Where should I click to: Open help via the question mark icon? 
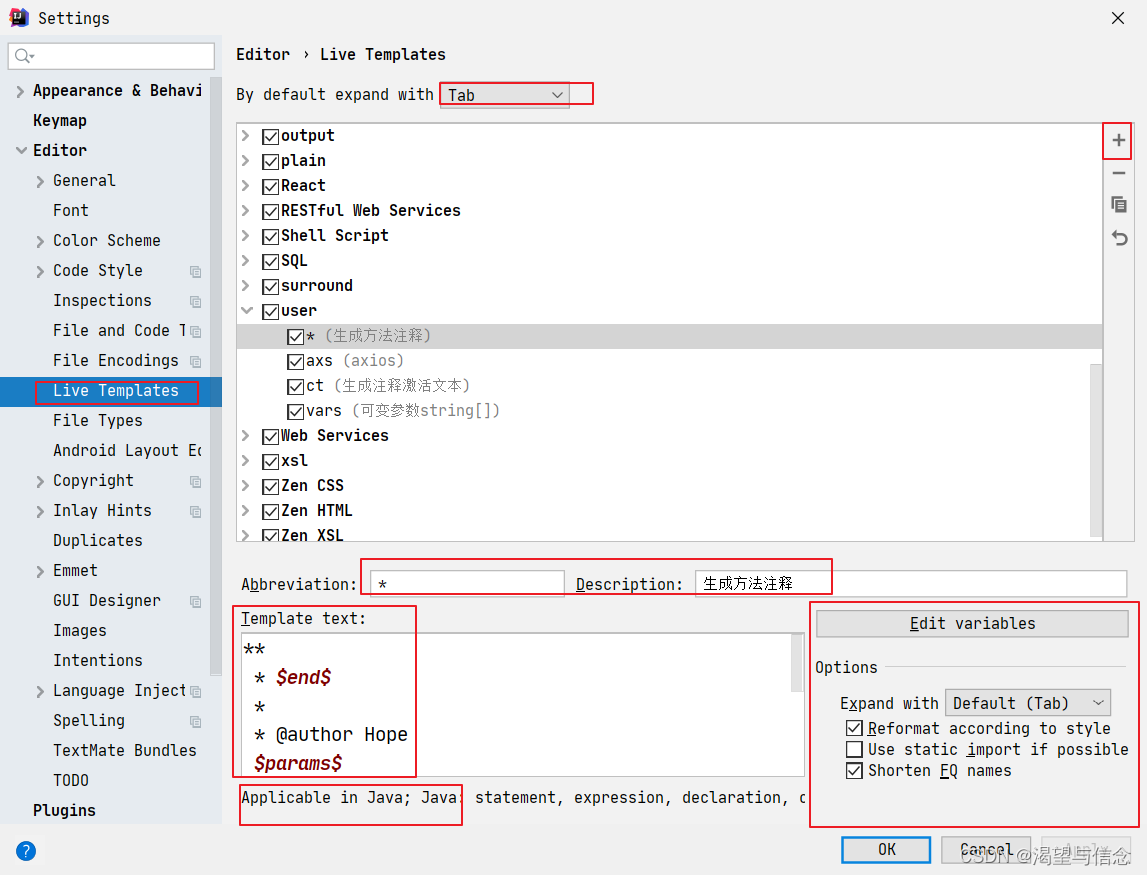(26, 851)
